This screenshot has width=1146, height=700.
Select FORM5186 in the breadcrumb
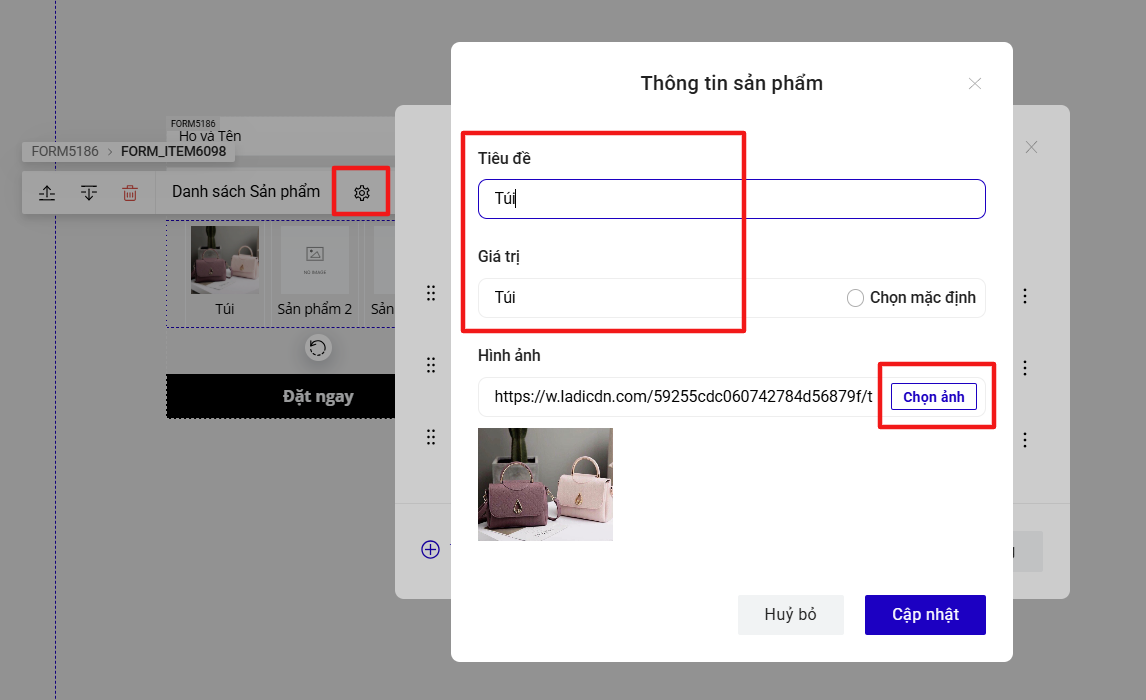[65, 151]
